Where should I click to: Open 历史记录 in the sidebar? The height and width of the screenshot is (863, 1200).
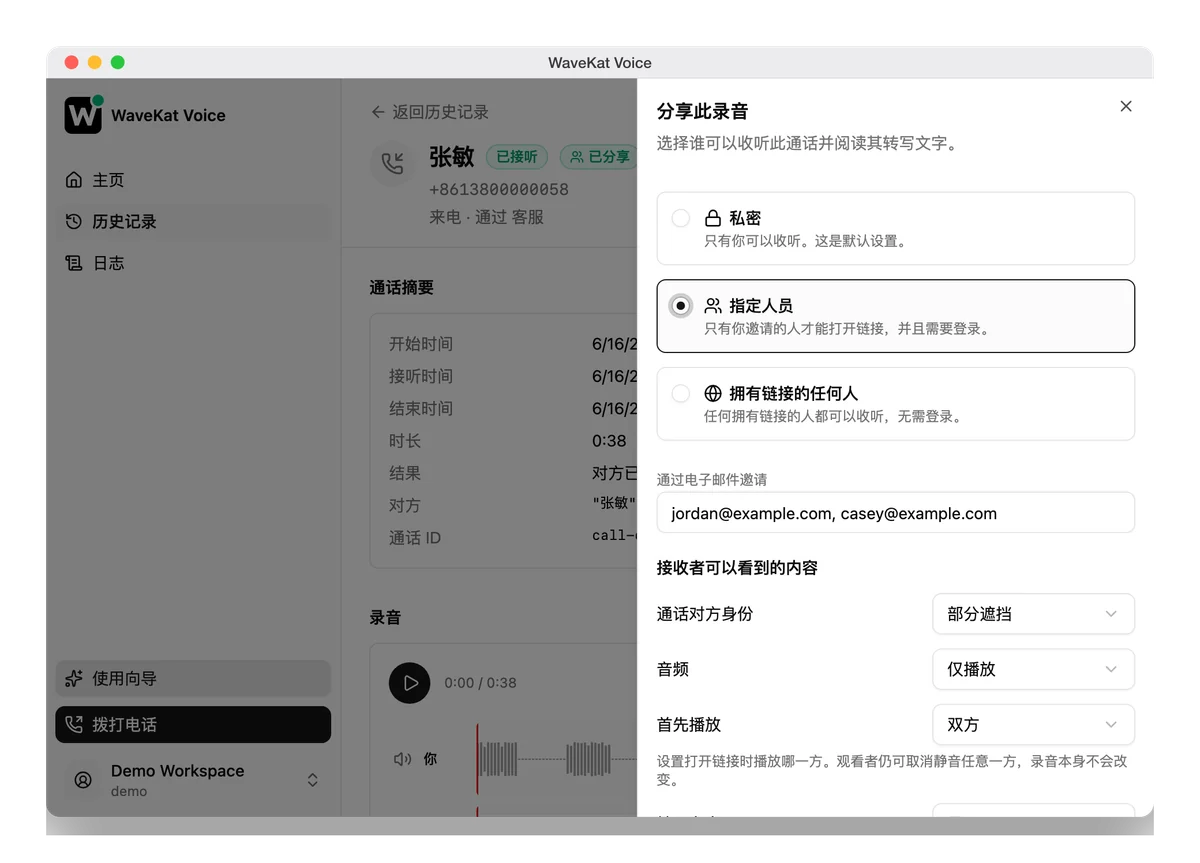click(x=193, y=222)
